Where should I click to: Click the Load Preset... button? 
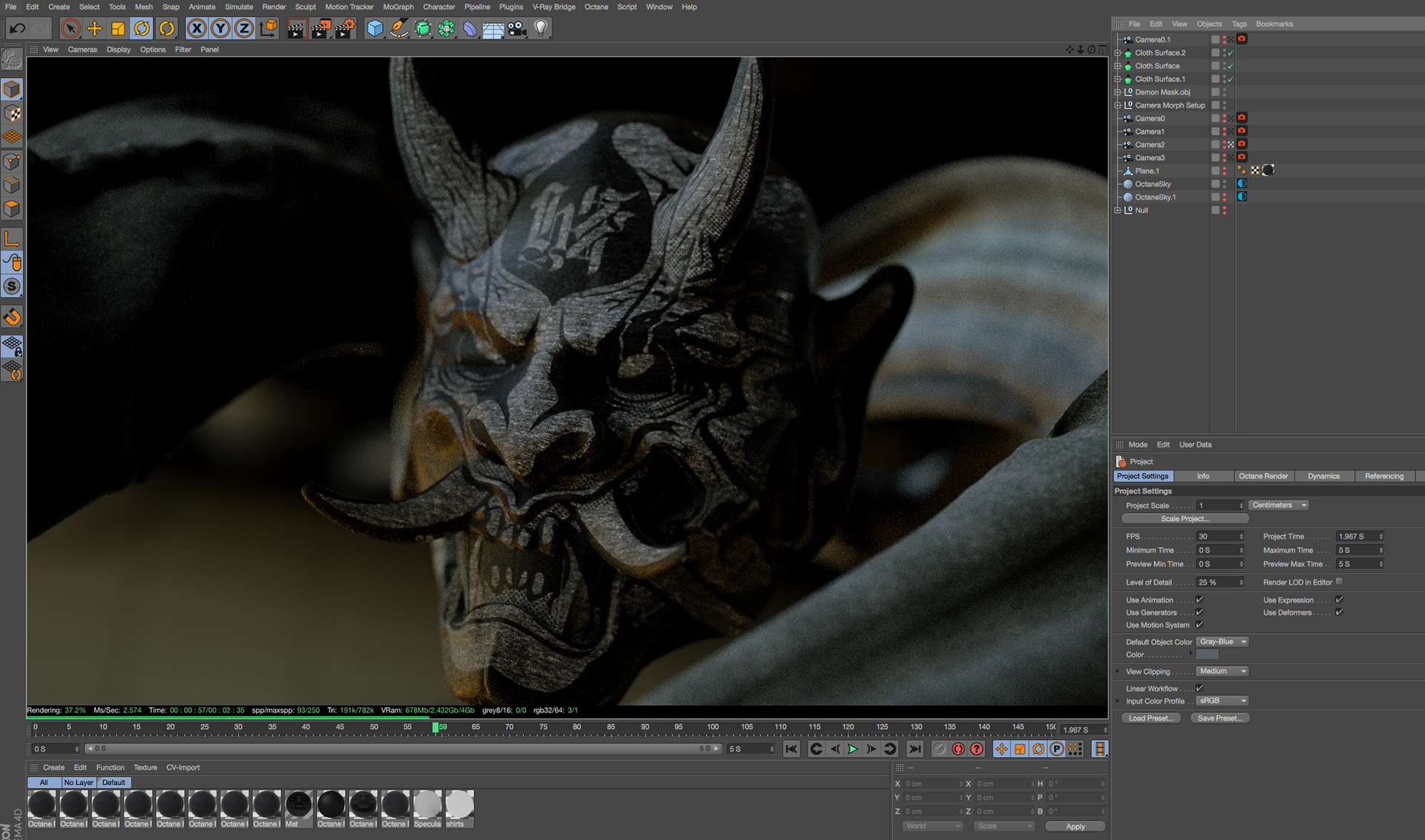pyautogui.click(x=1151, y=718)
